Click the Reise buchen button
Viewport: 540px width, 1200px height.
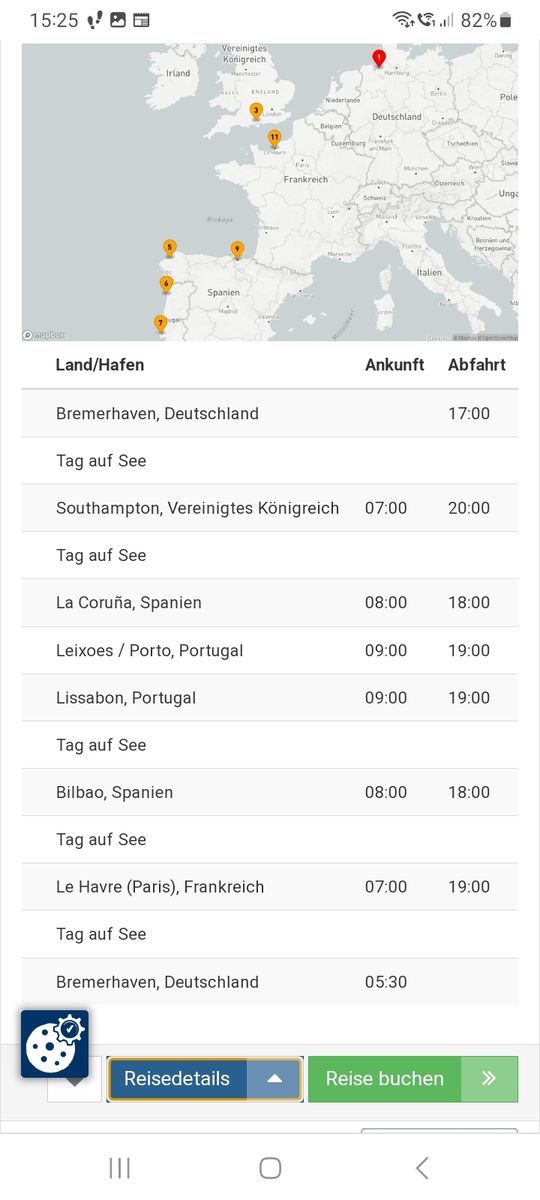click(385, 1079)
